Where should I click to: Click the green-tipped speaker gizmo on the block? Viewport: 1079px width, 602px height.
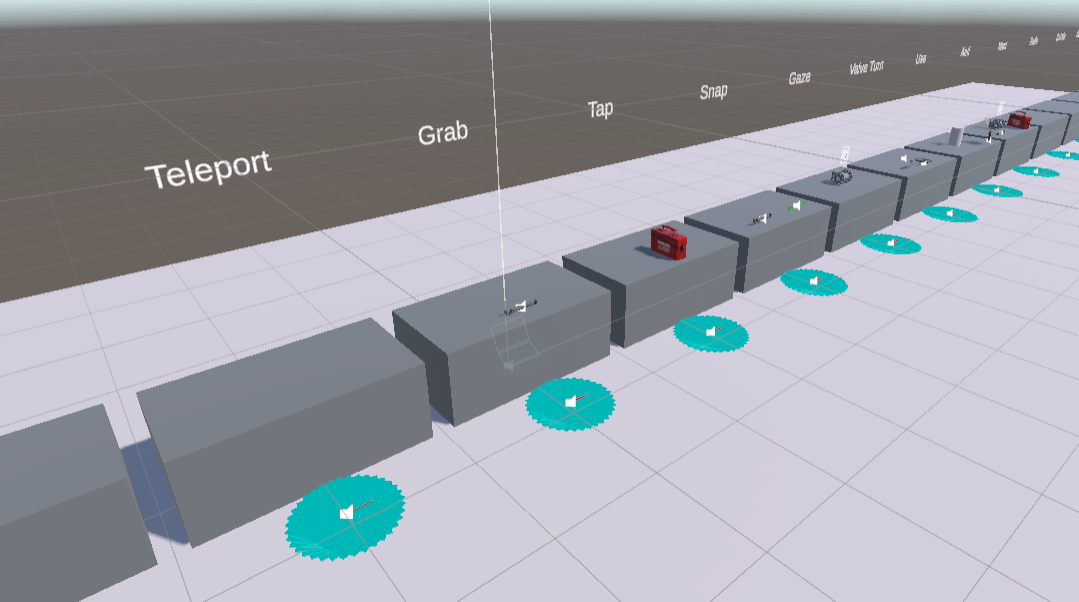point(796,206)
